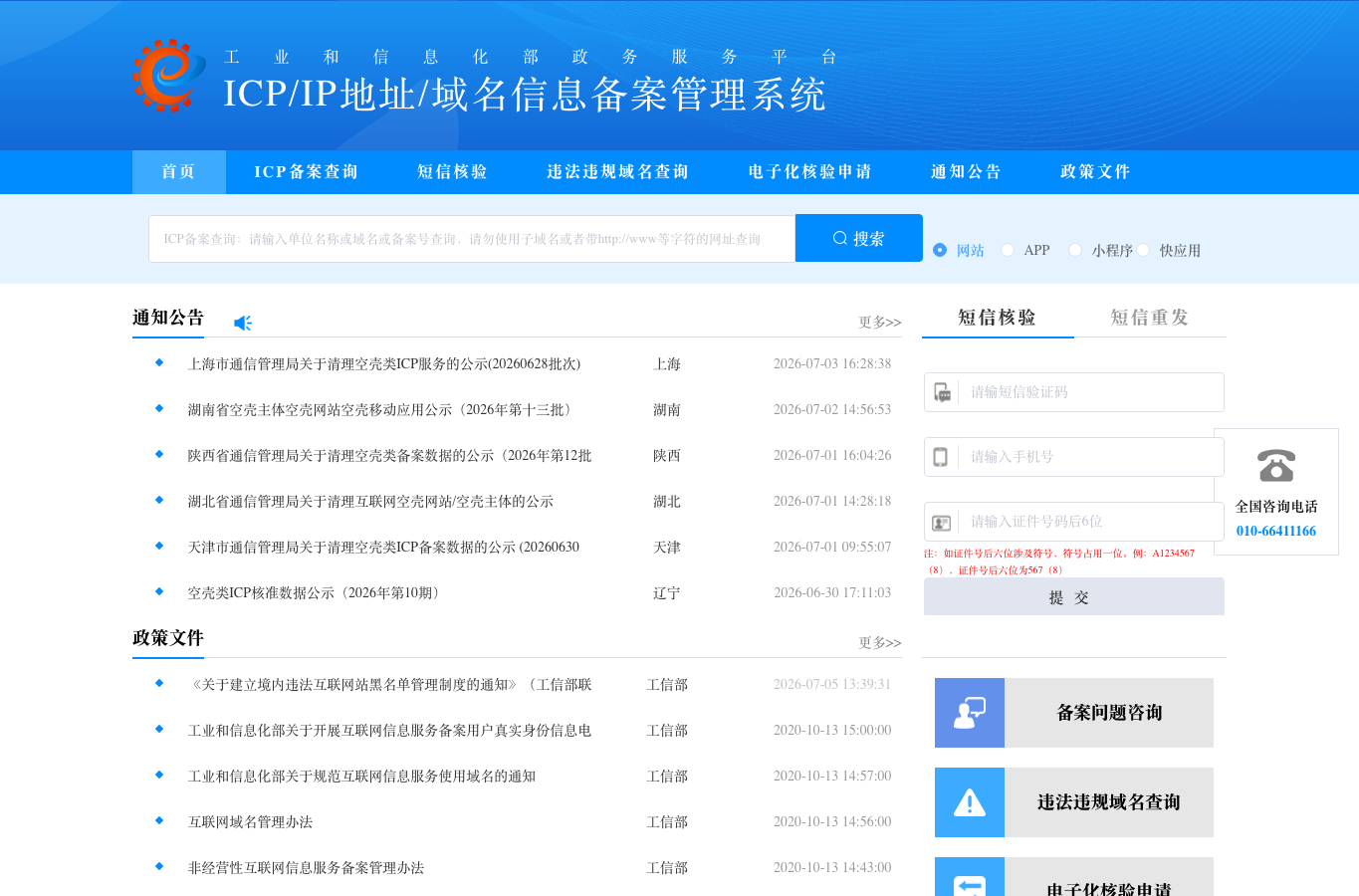Screen dimensions: 1359x896
Task: Click the 提交 button
Action: tap(1074, 597)
